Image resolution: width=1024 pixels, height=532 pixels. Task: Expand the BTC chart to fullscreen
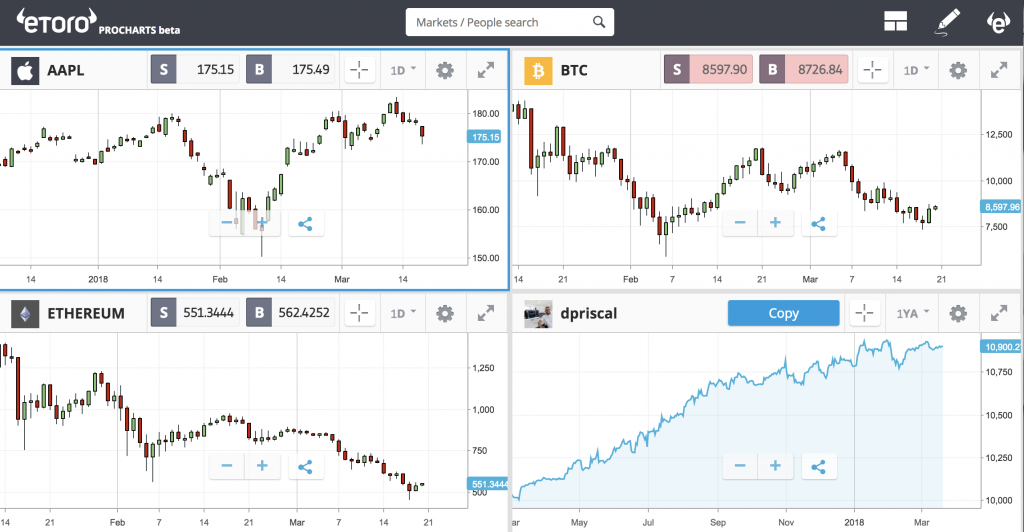[999, 70]
